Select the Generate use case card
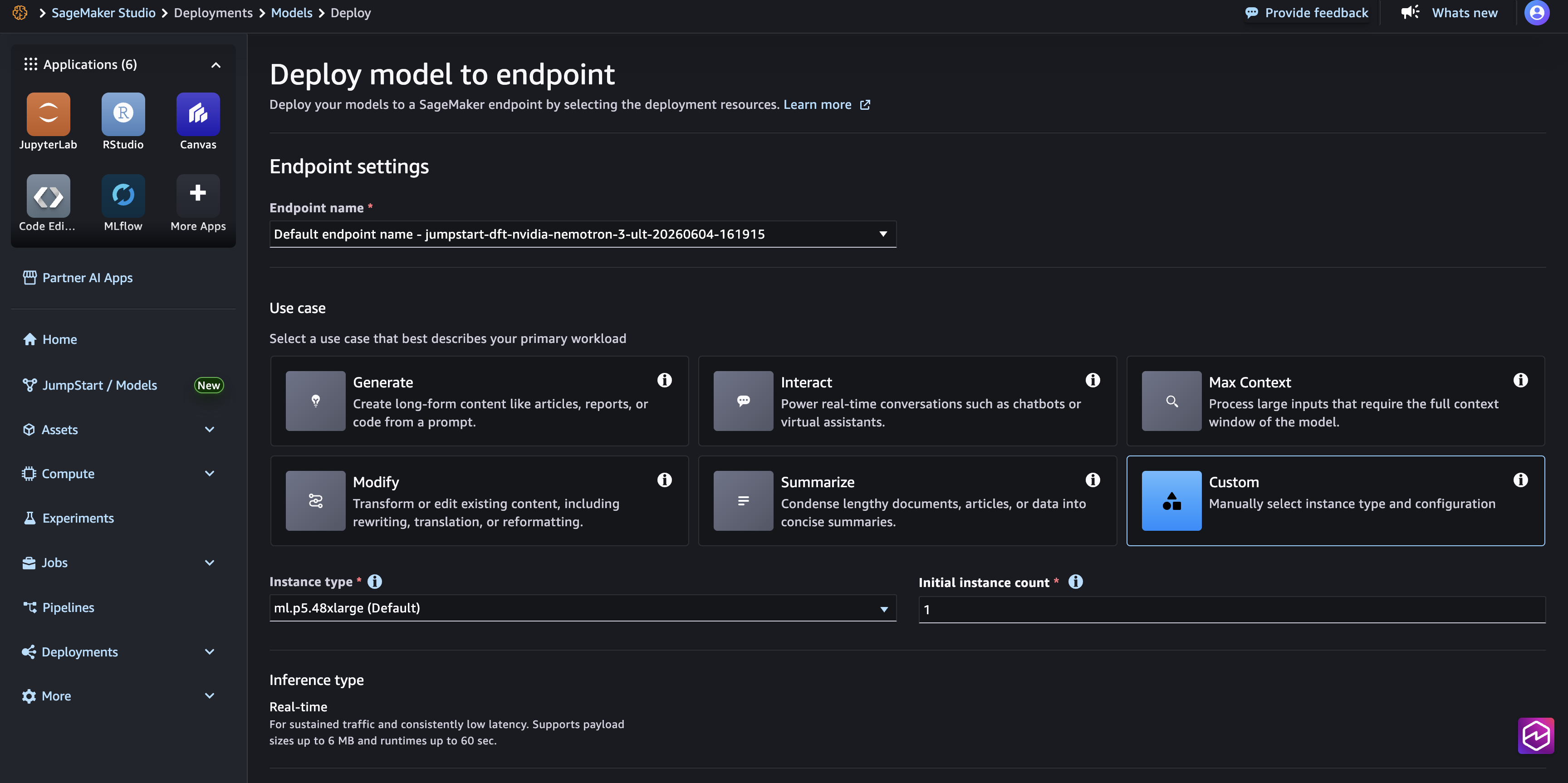 [x=479, y=401]
